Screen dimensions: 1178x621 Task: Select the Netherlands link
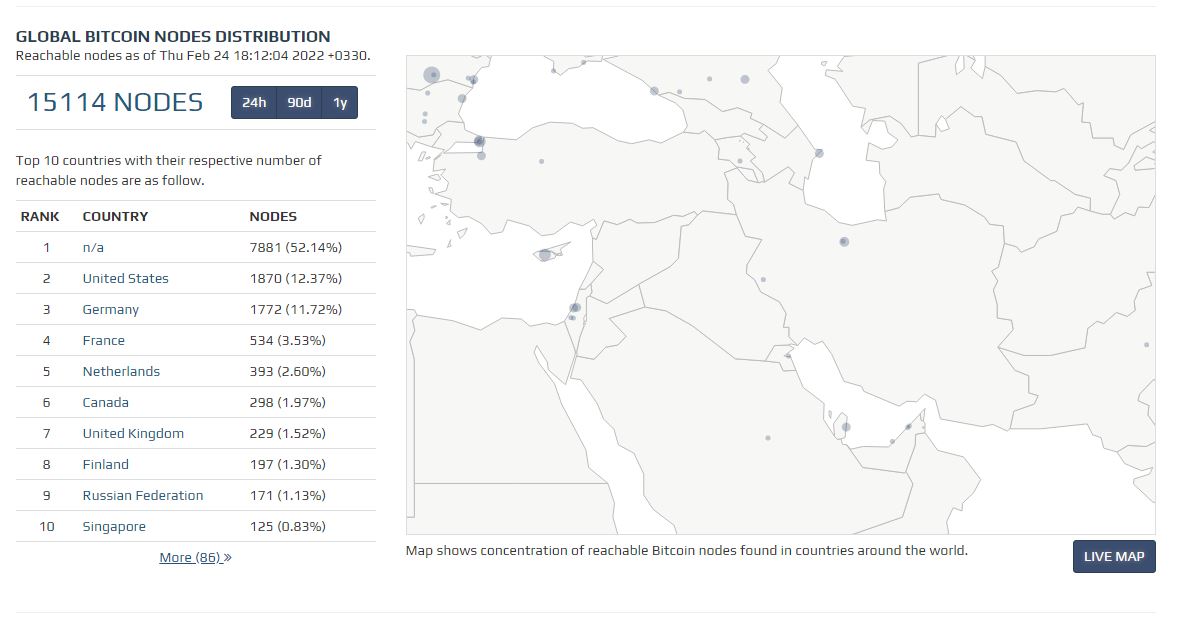(121, 371)
